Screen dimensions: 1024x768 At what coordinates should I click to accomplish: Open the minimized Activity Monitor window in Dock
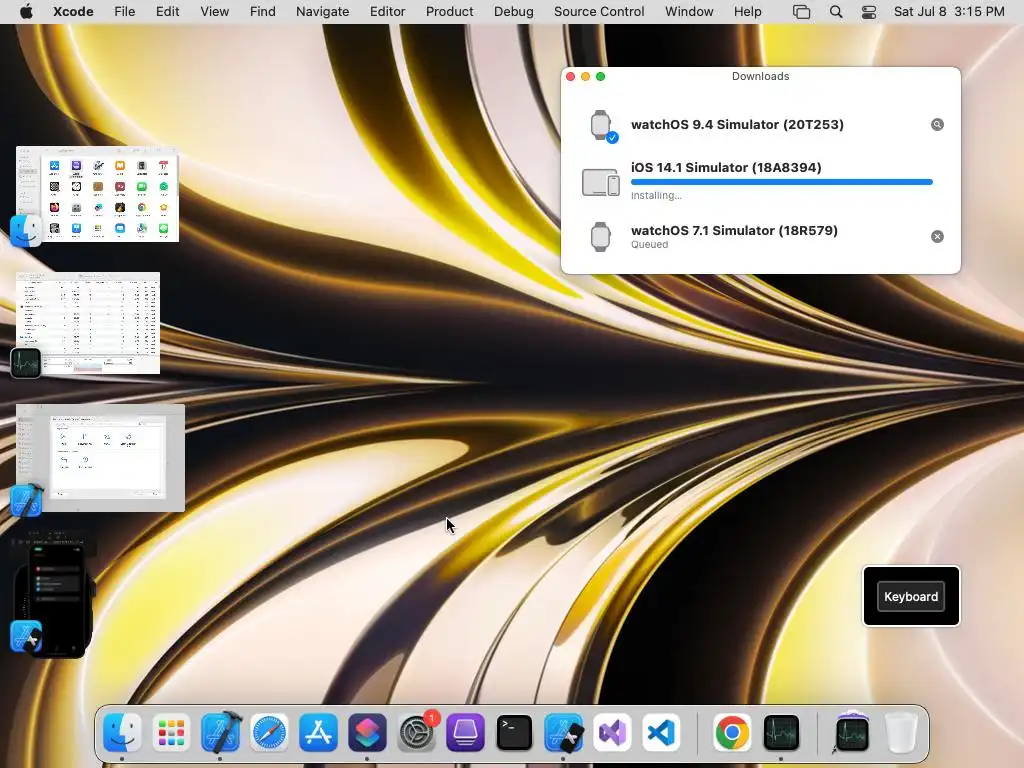pos(852,731)
